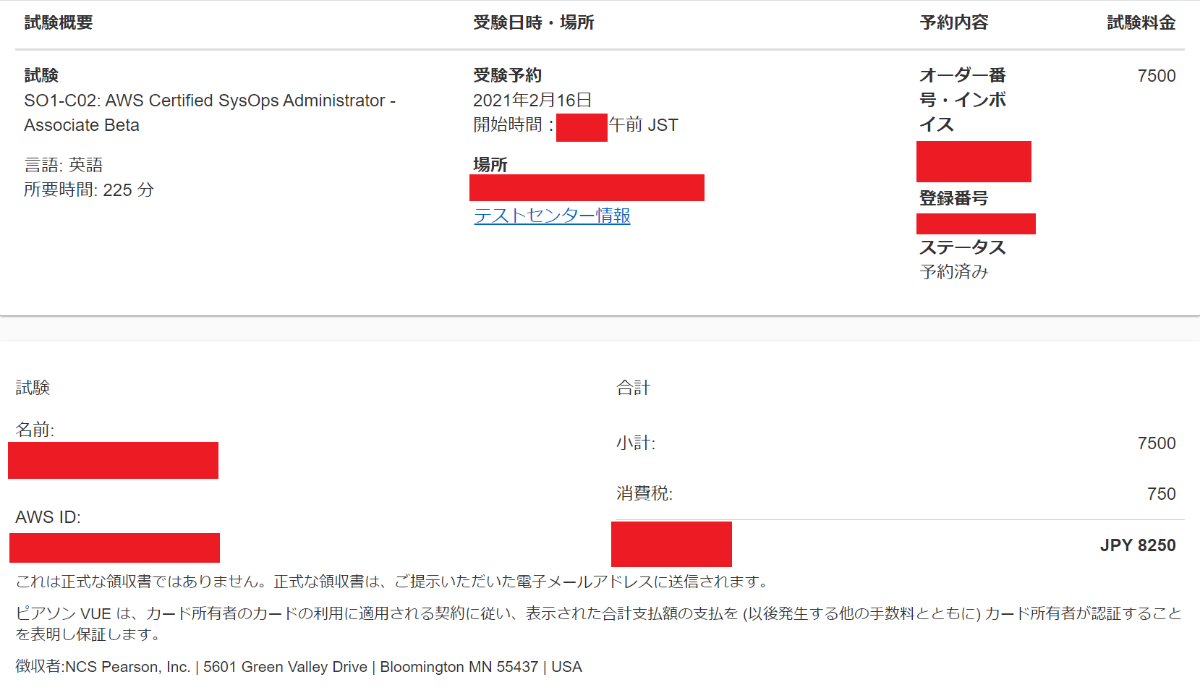Select the SO1-C02 AWS Certified SysOps exam name
This screenshot has width=1200, height=698.
tap(210, 113)
